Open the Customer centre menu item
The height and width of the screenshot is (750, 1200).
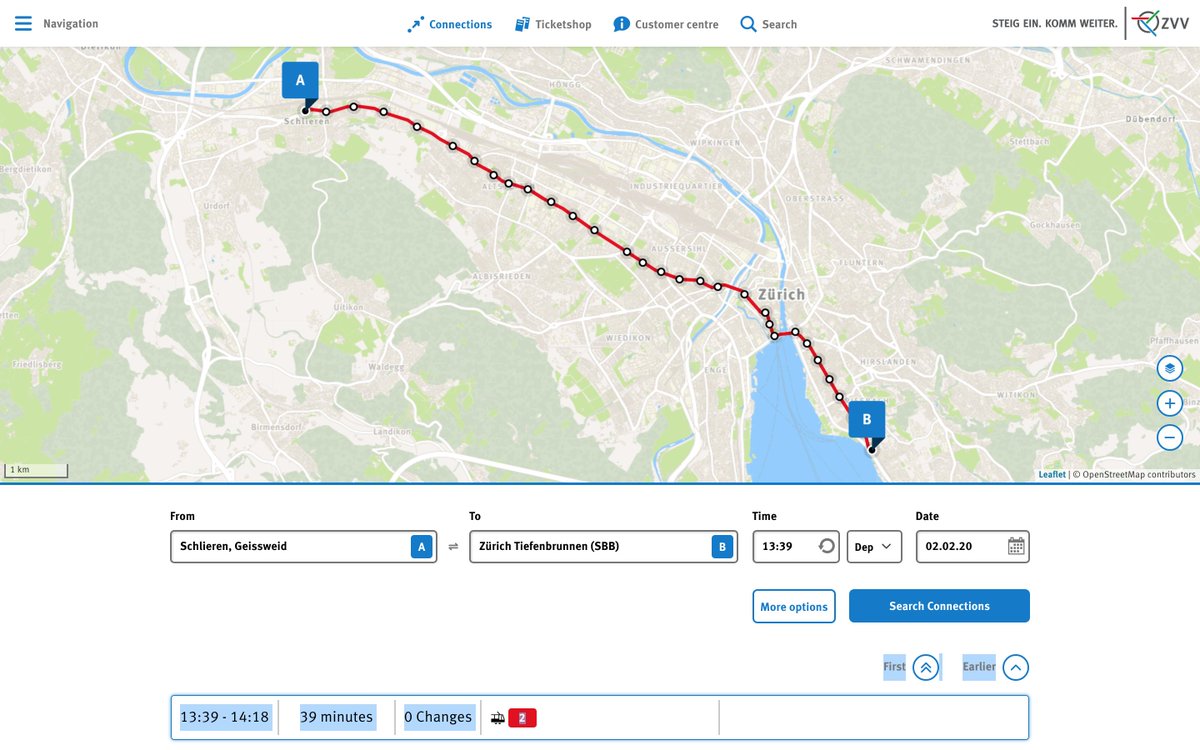point(666,24)
